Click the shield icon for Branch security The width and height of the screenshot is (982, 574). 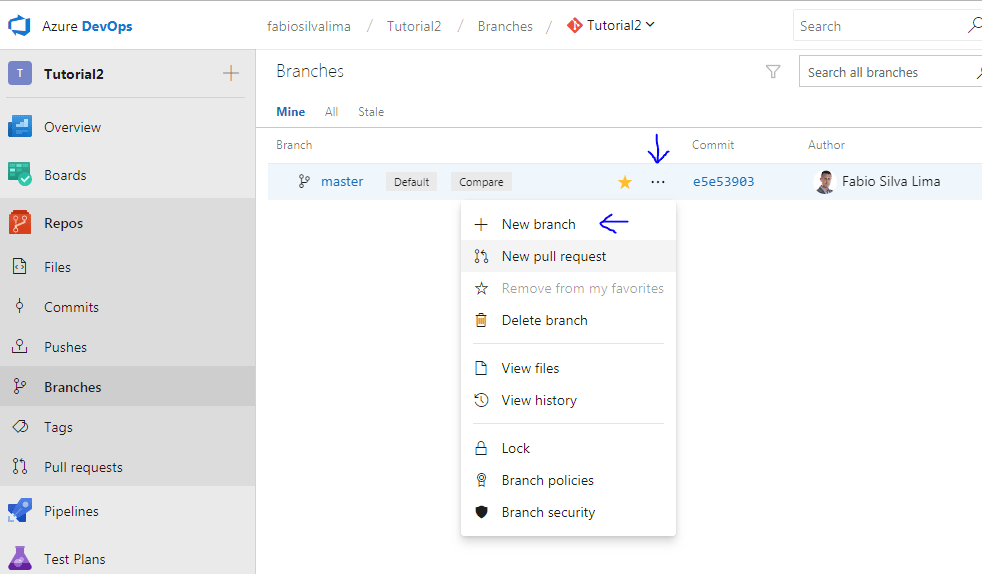[481, 512]
